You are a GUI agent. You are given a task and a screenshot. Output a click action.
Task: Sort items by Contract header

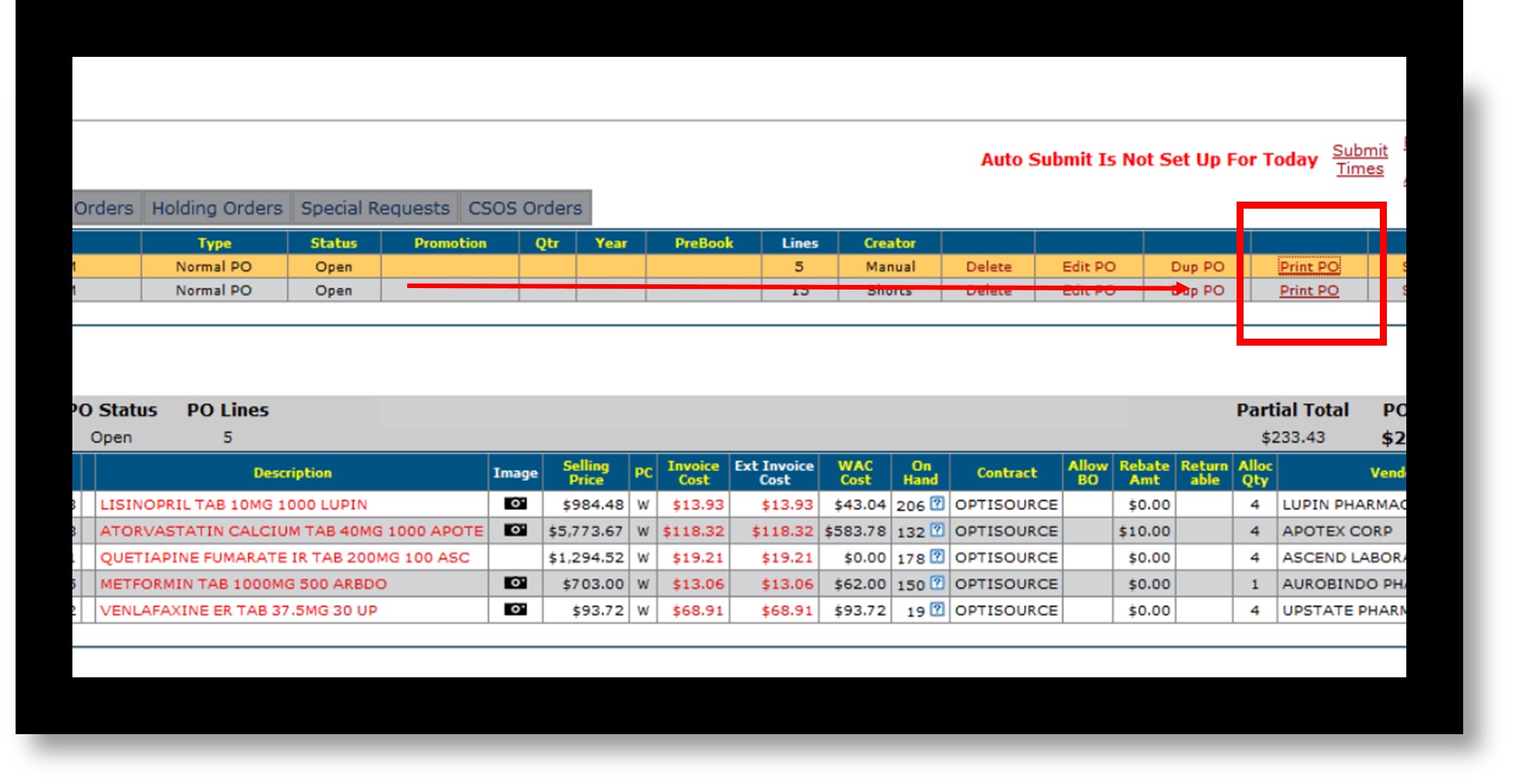tap(1006, 473)
